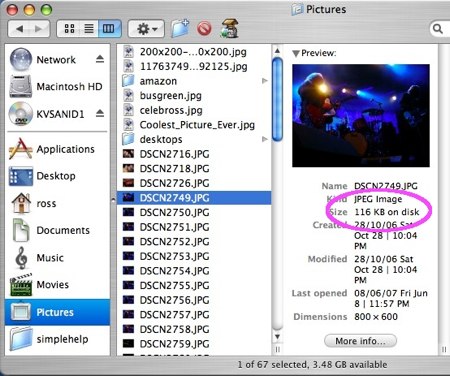
Task: Collapse the Preview disclosure triangle
Action: (x=296, y=53)
